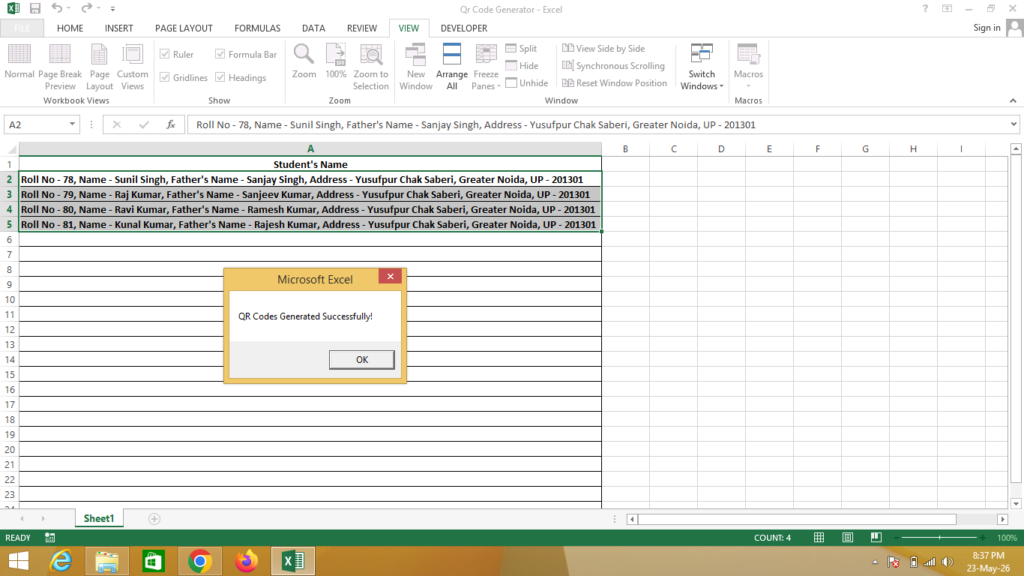The height and width of the screenshot is (576, 1024).
Task: Undo the last action
Action: (57, 8)
